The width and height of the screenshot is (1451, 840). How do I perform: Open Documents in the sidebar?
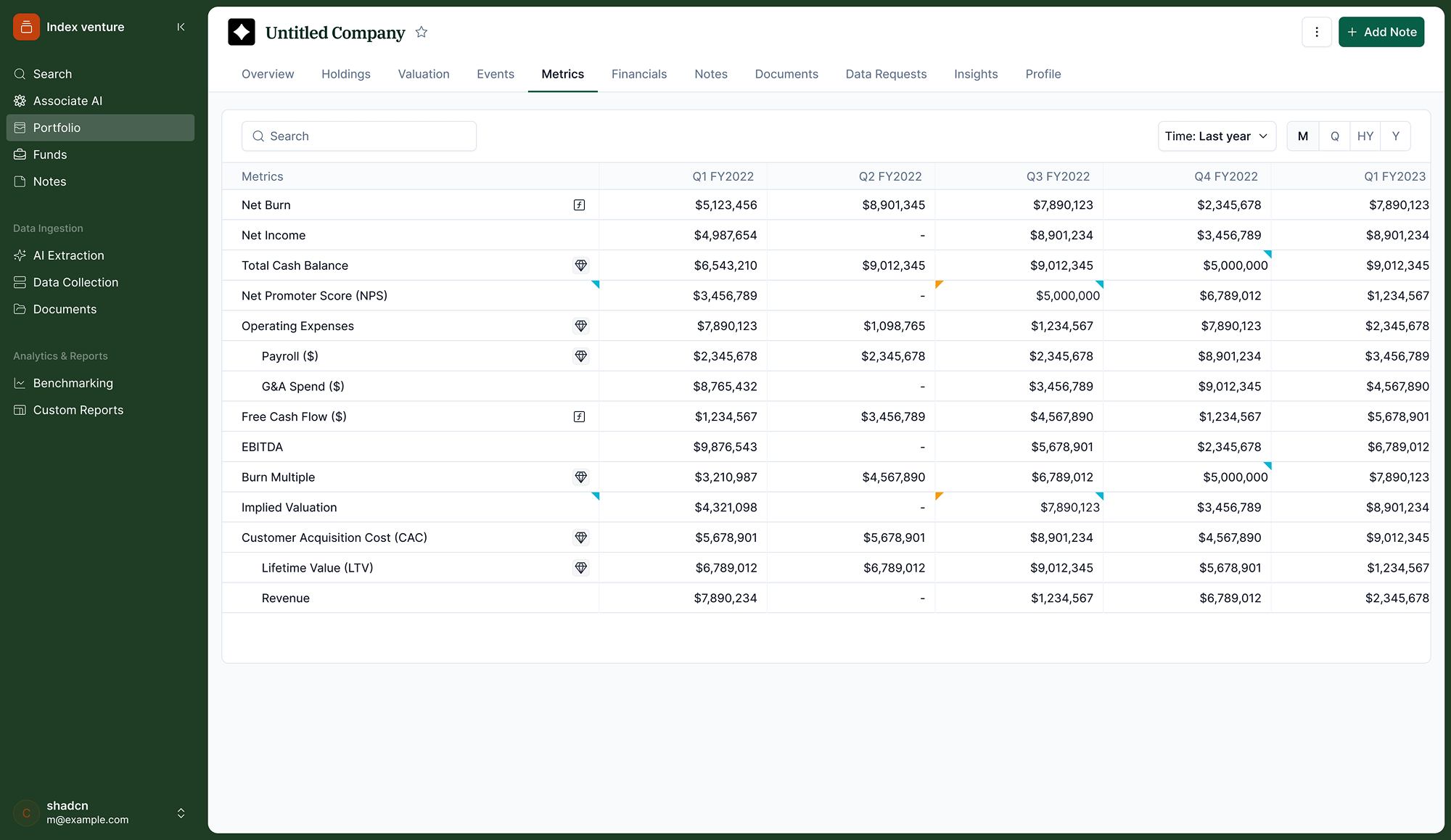(100, 309)
